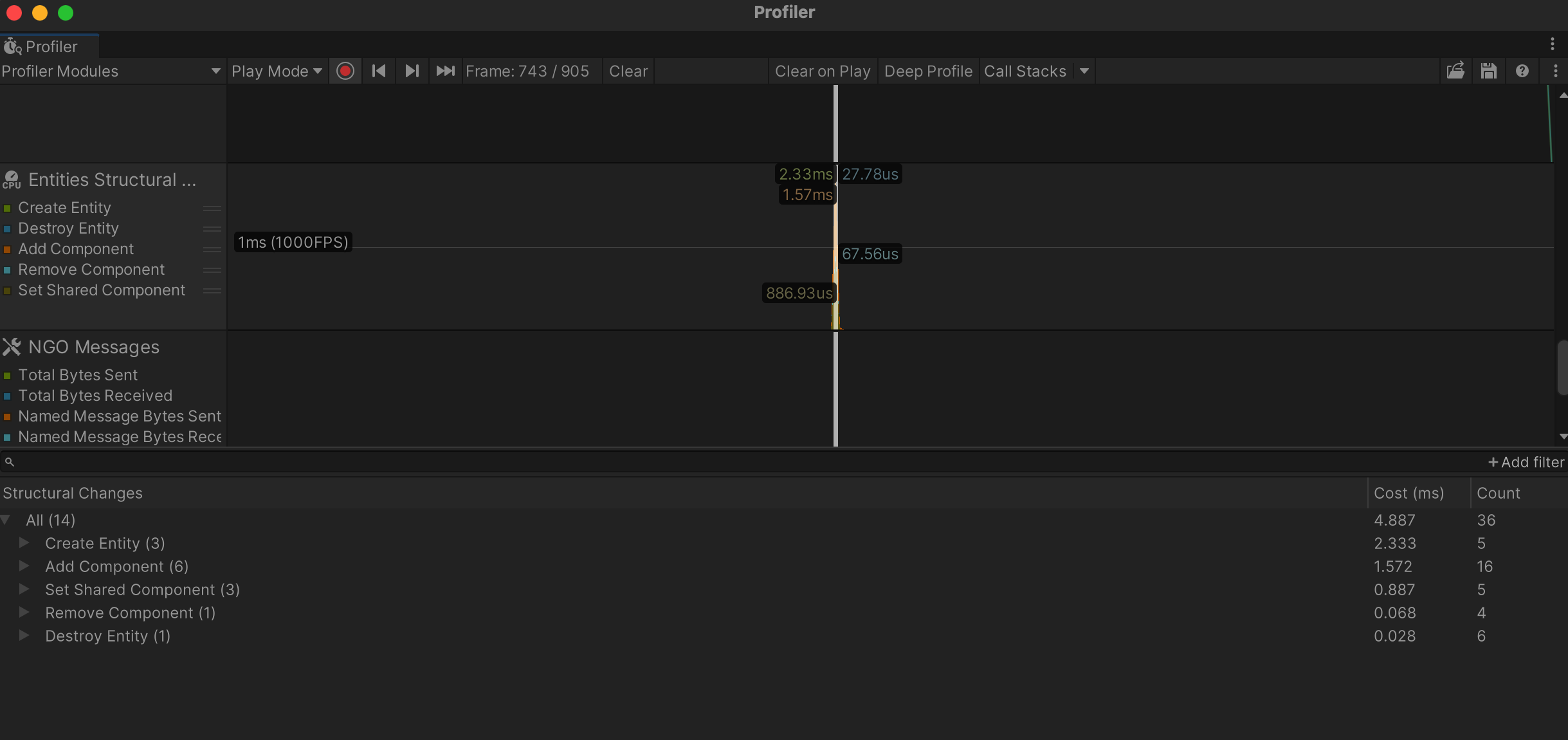Go to previous frame
1568x740 pixels.
click(x=379, y=71)
